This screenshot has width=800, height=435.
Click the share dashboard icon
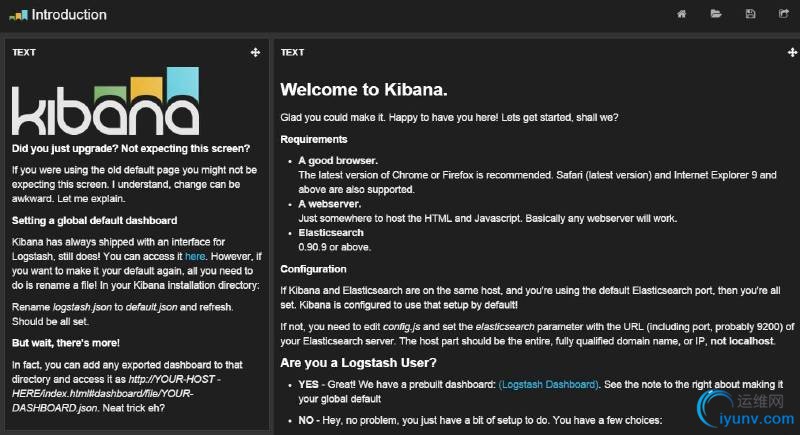(784, 14)
